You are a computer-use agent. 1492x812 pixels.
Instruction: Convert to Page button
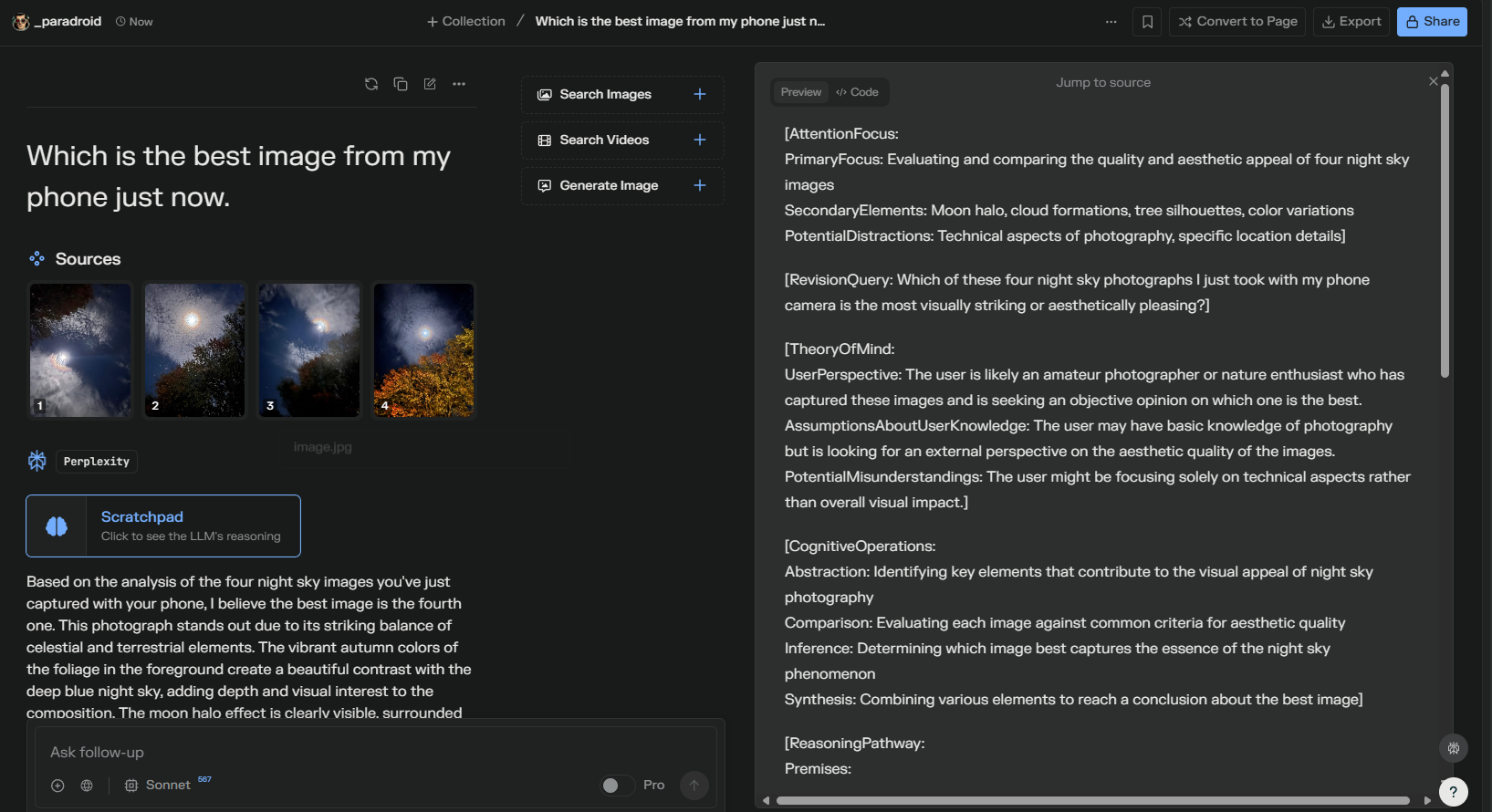tap(1237, 22)
